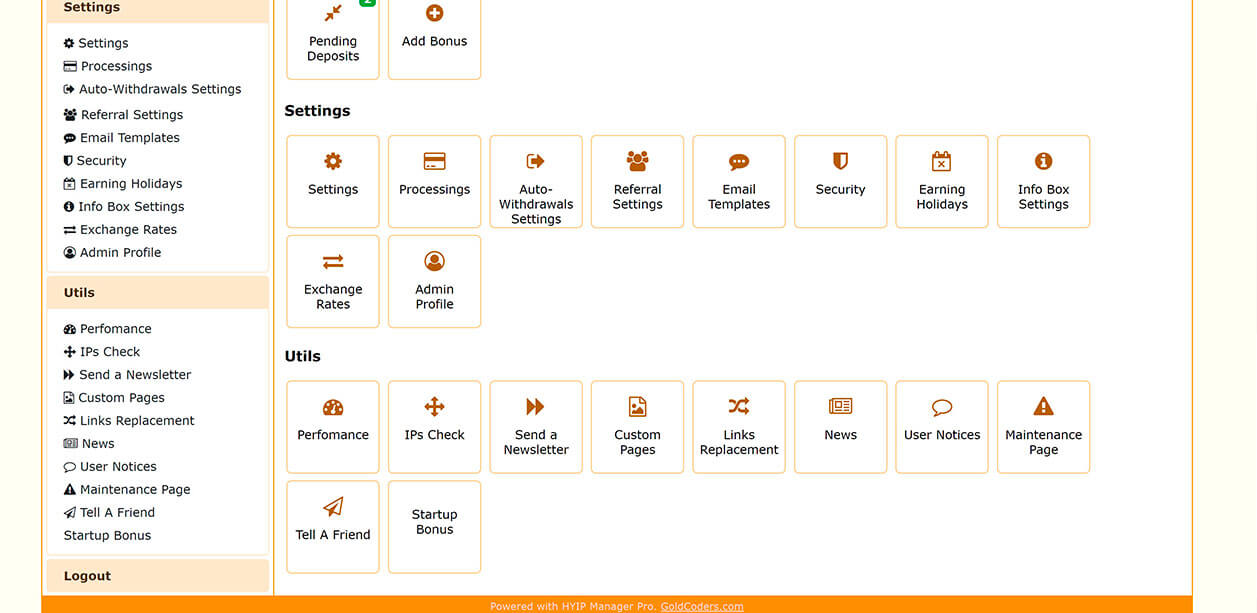
Task: Select Referral Settings in sidebar
Action: coord(123,115)
